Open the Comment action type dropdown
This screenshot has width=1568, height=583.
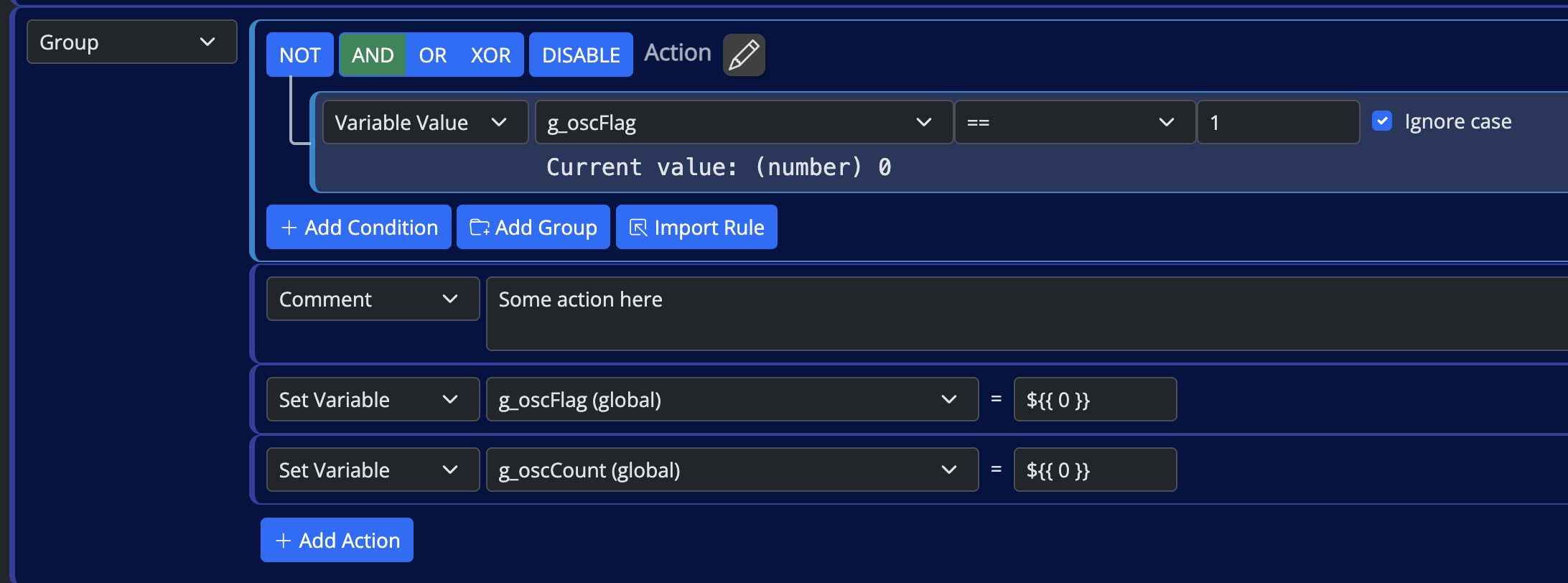[x=373, y=299]
